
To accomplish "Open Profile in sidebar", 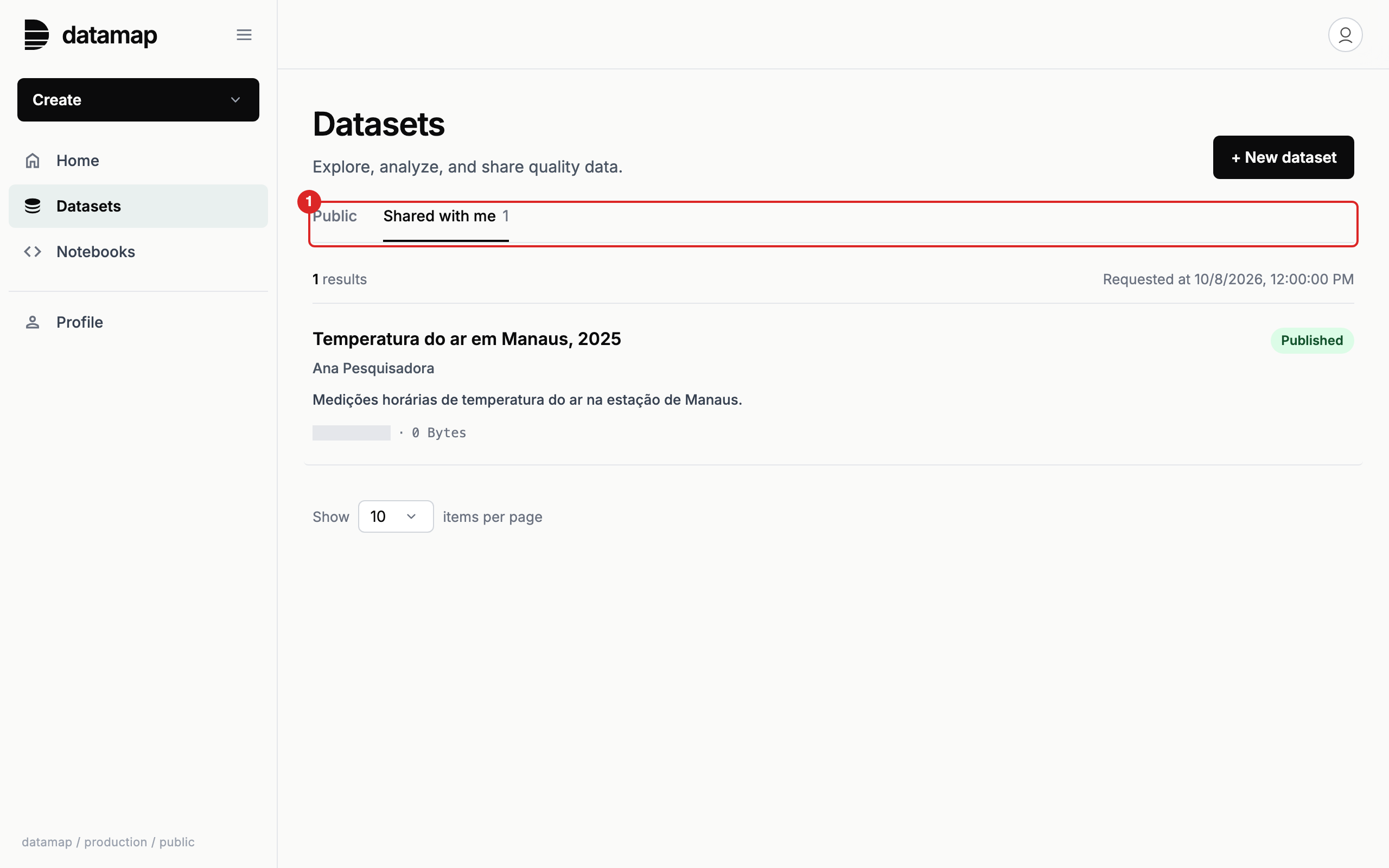I will pos(138,322).
